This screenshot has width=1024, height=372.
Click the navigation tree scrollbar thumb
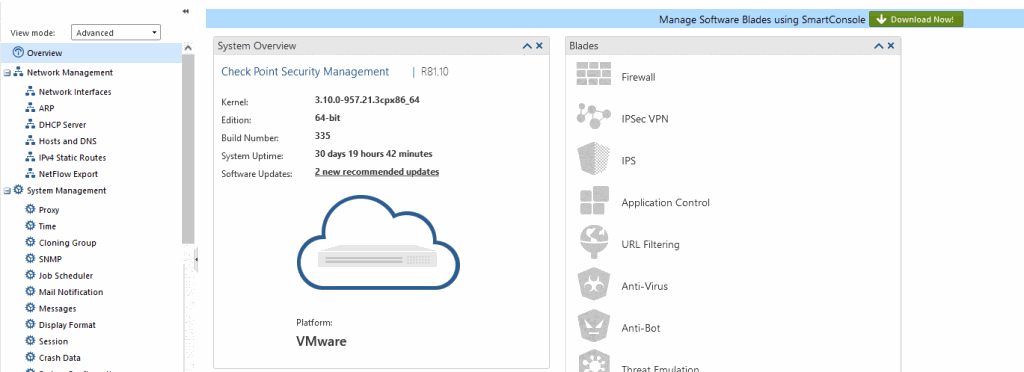[x=188, y=148]
